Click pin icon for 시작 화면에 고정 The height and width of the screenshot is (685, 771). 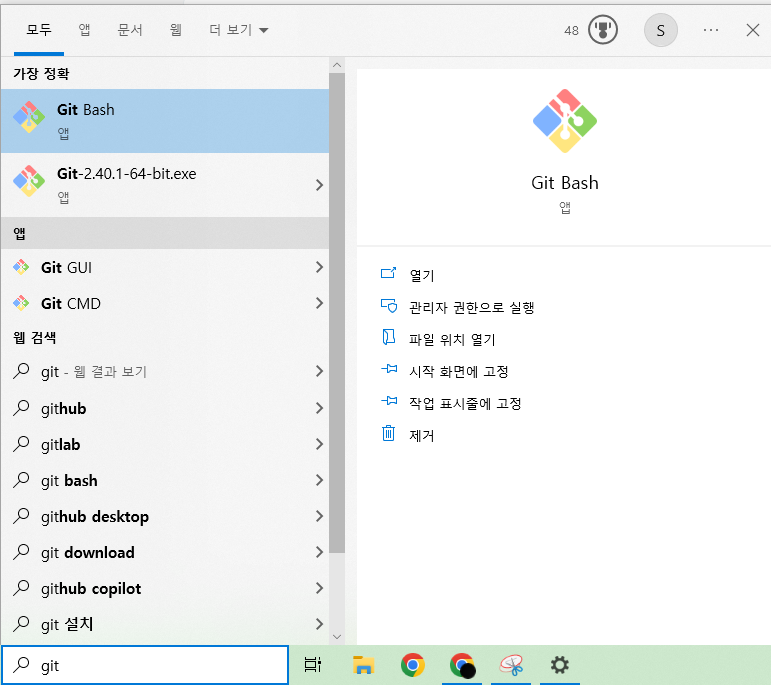(x=389, y=368)
